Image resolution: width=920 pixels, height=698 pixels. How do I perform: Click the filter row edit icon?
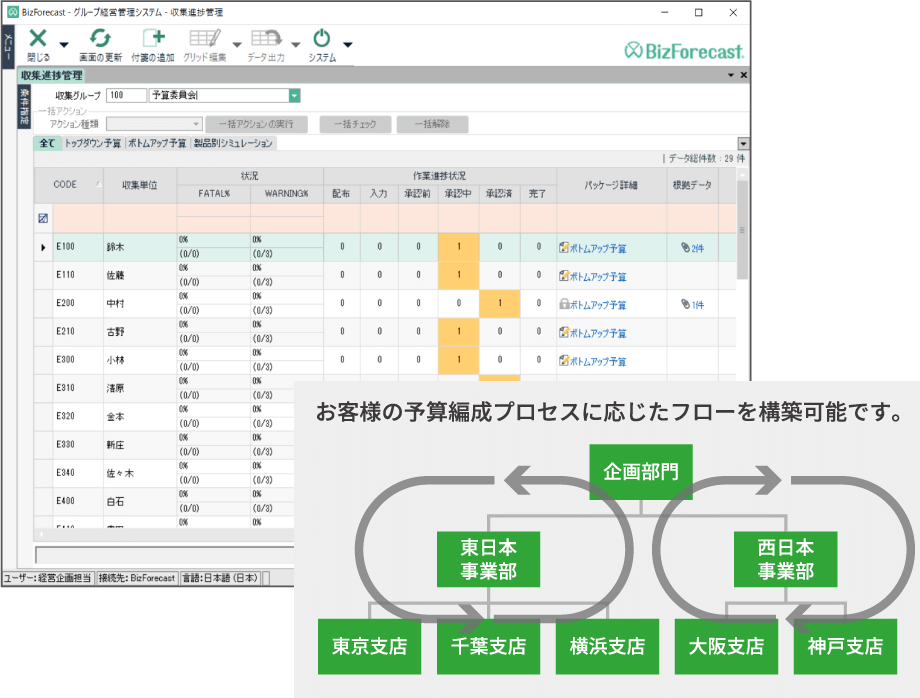pos(43,218)
